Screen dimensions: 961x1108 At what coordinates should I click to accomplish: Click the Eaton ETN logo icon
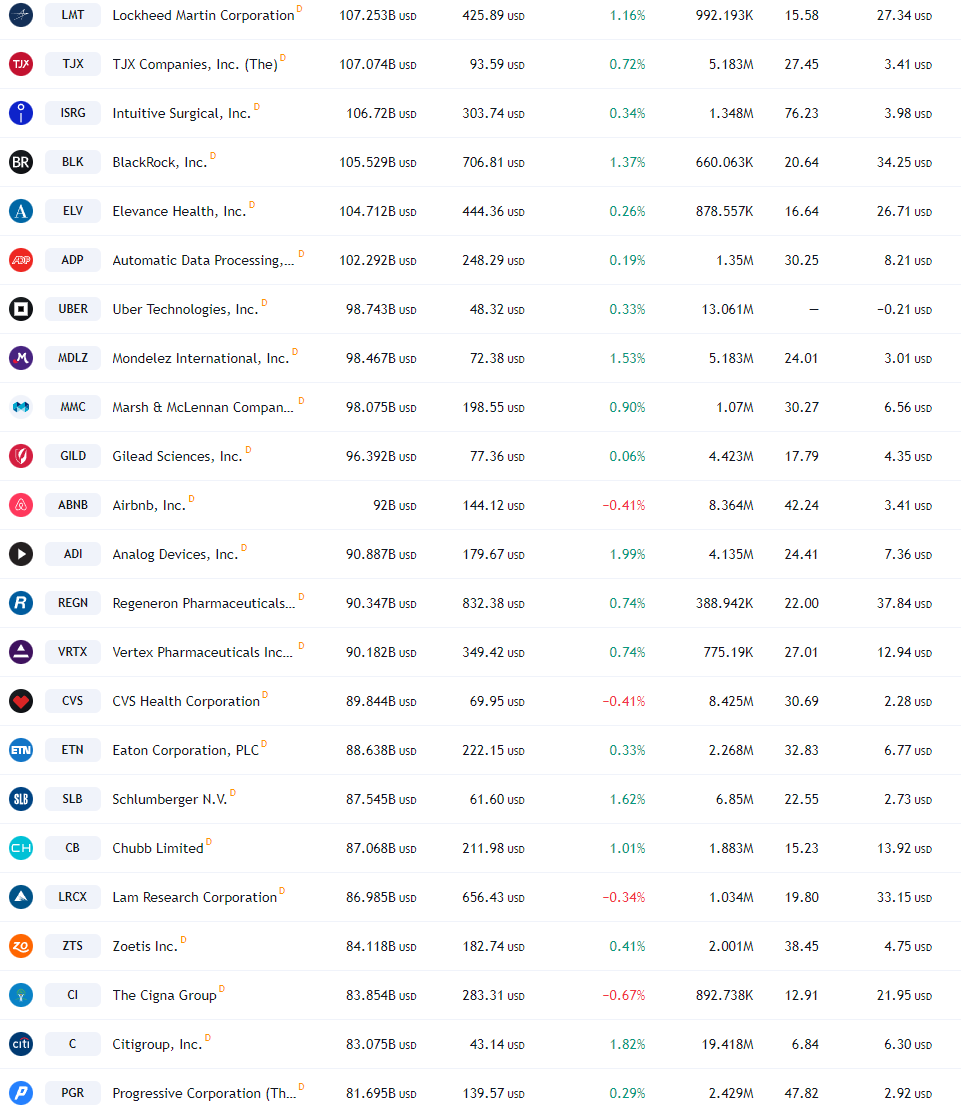[x=21, y=750]
